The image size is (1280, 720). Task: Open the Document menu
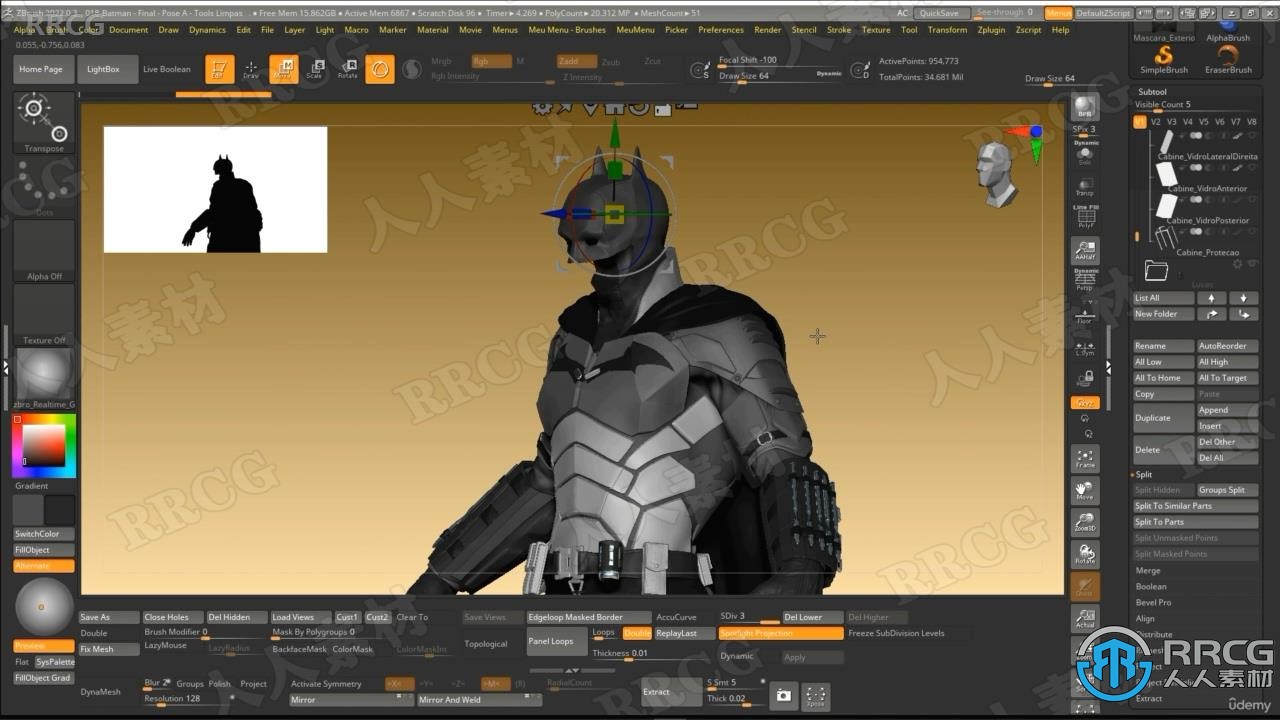tap(128, 30)
